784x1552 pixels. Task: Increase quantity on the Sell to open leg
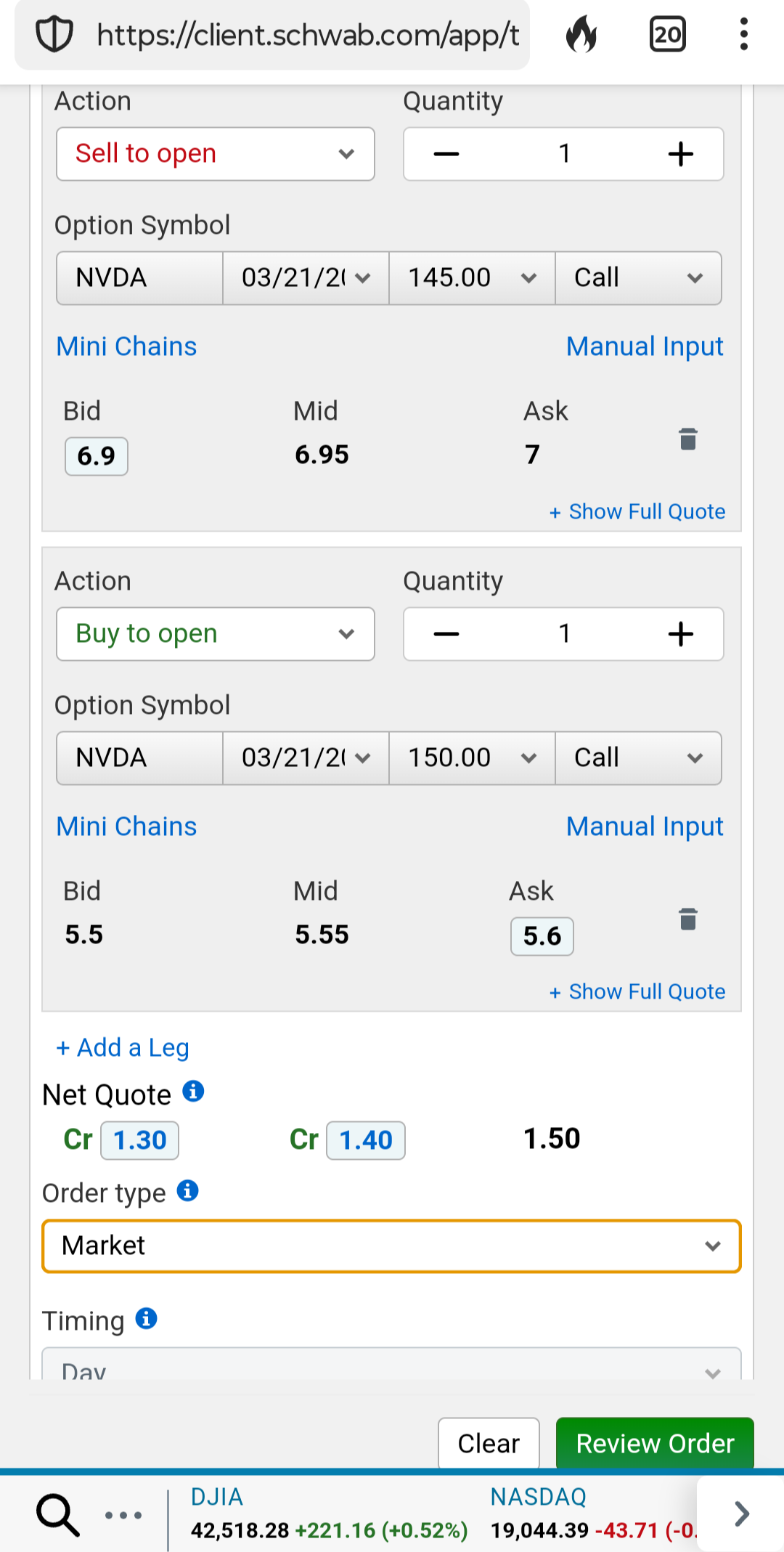(x=680, y=154)
